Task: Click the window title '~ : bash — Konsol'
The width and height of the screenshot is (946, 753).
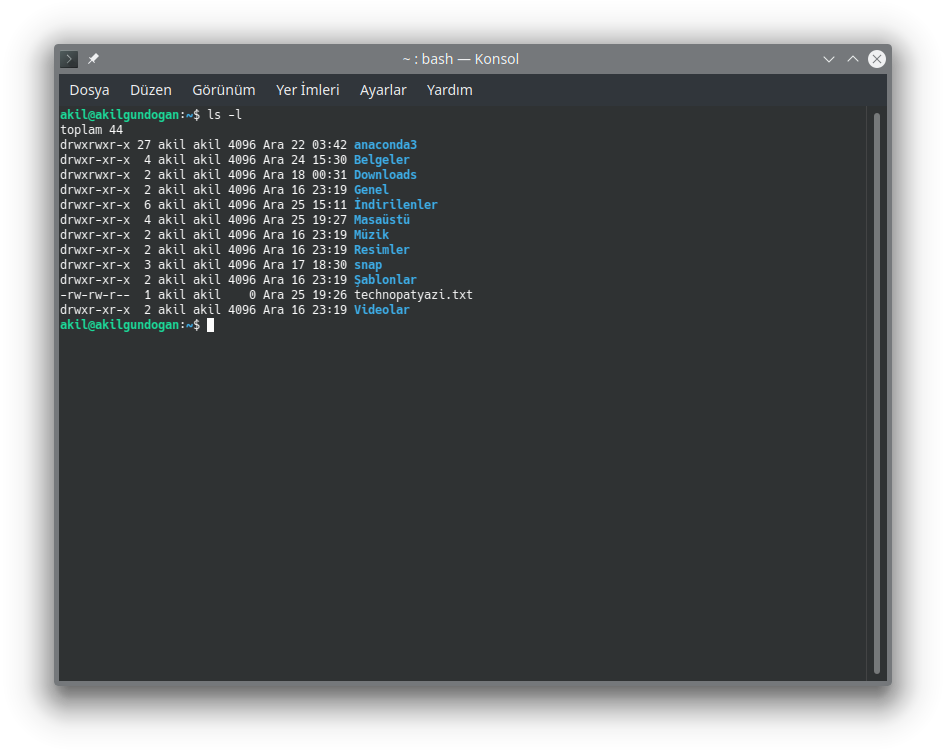Action: [x=460, y=59]
